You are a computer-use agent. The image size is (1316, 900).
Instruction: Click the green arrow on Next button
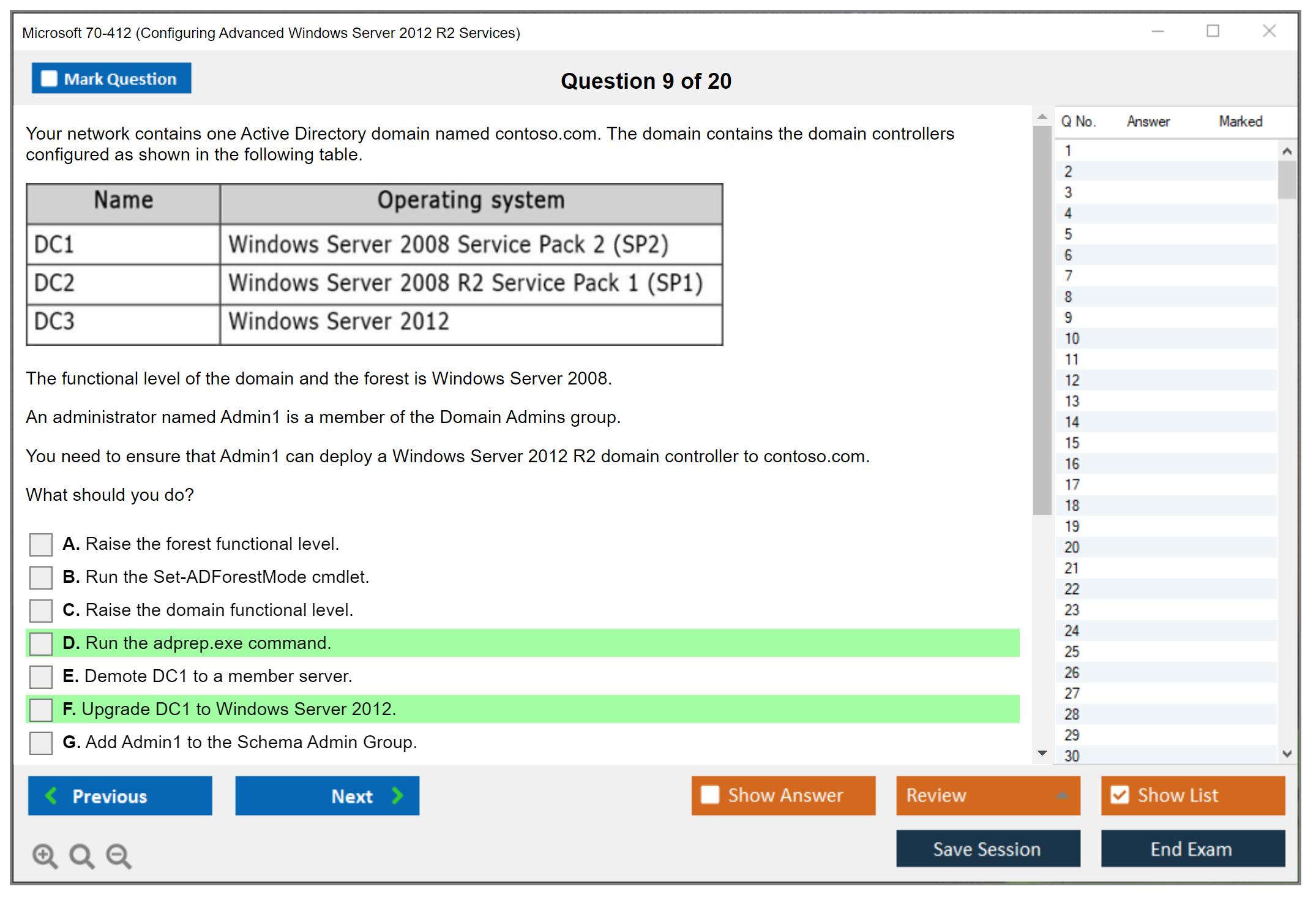[397, 795]
